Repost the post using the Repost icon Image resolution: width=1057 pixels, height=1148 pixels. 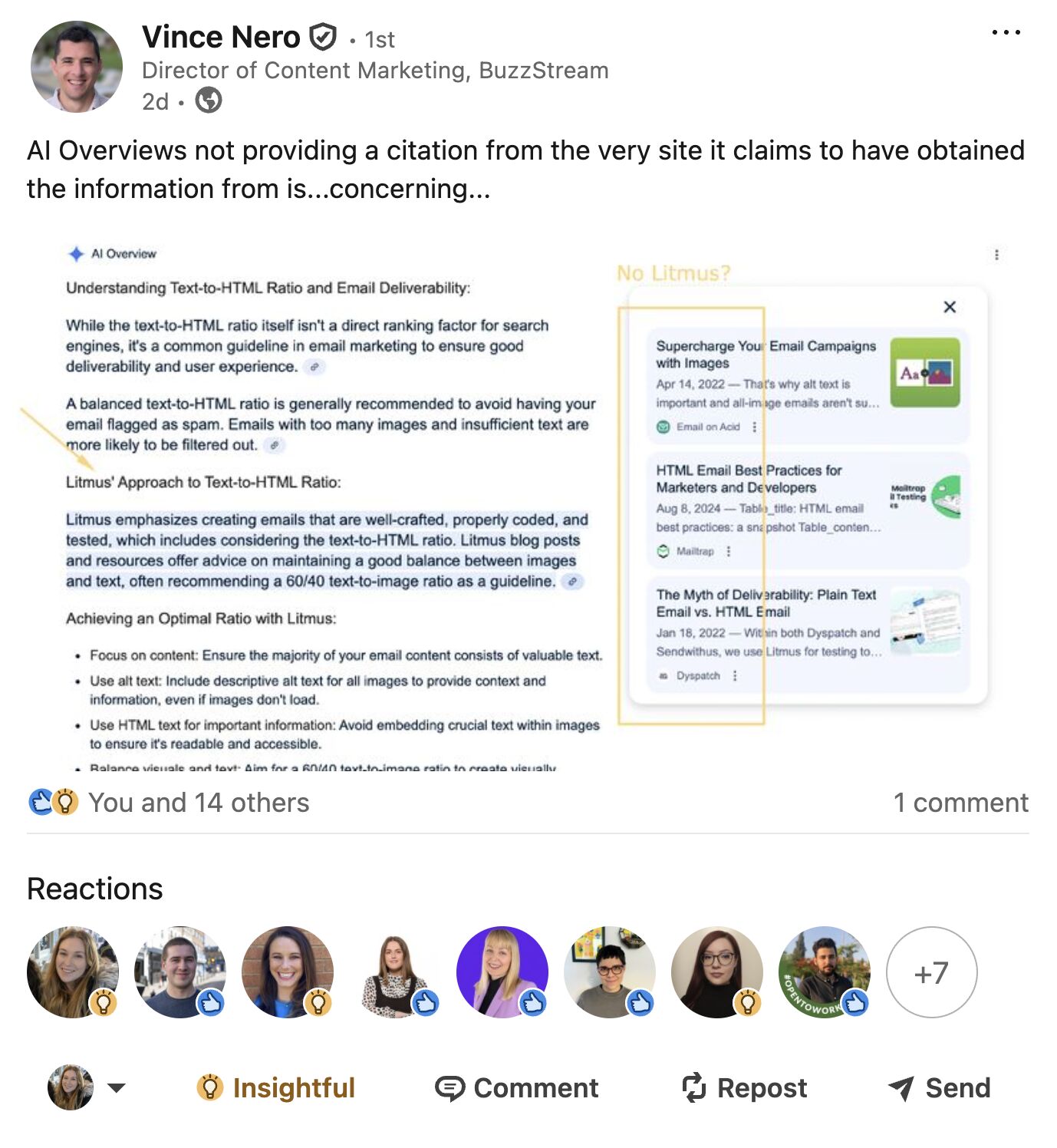point(694,1087)
